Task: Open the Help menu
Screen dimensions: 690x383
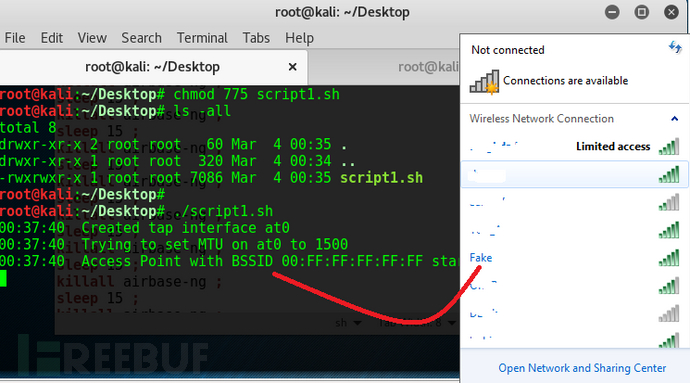Action: (x=299, y=38)
